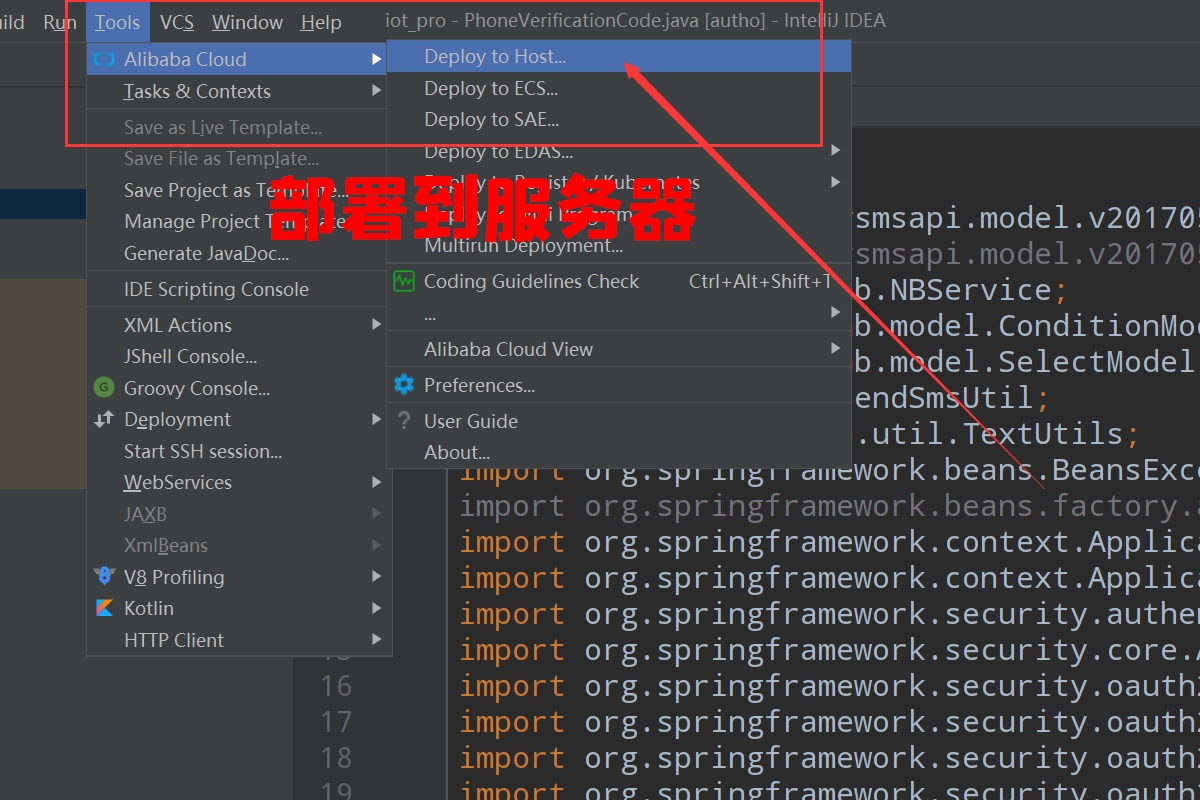This screenshot has height=800, width=1200.
Task: Expand Alibaba Cloud View submenu arrow
Action: [835, 349]
